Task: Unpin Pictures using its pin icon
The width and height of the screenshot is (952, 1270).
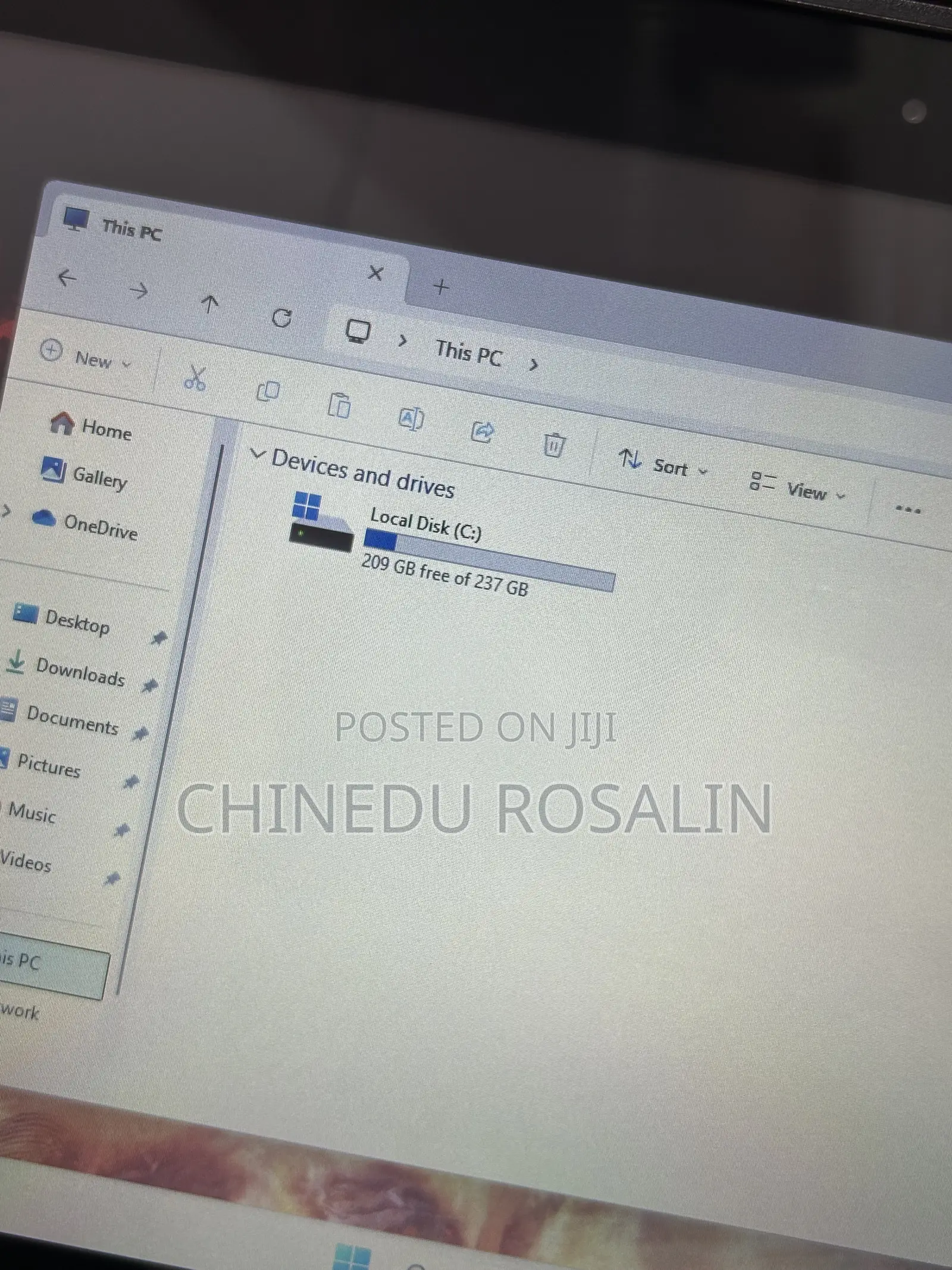Action: (x=130, y=782)
